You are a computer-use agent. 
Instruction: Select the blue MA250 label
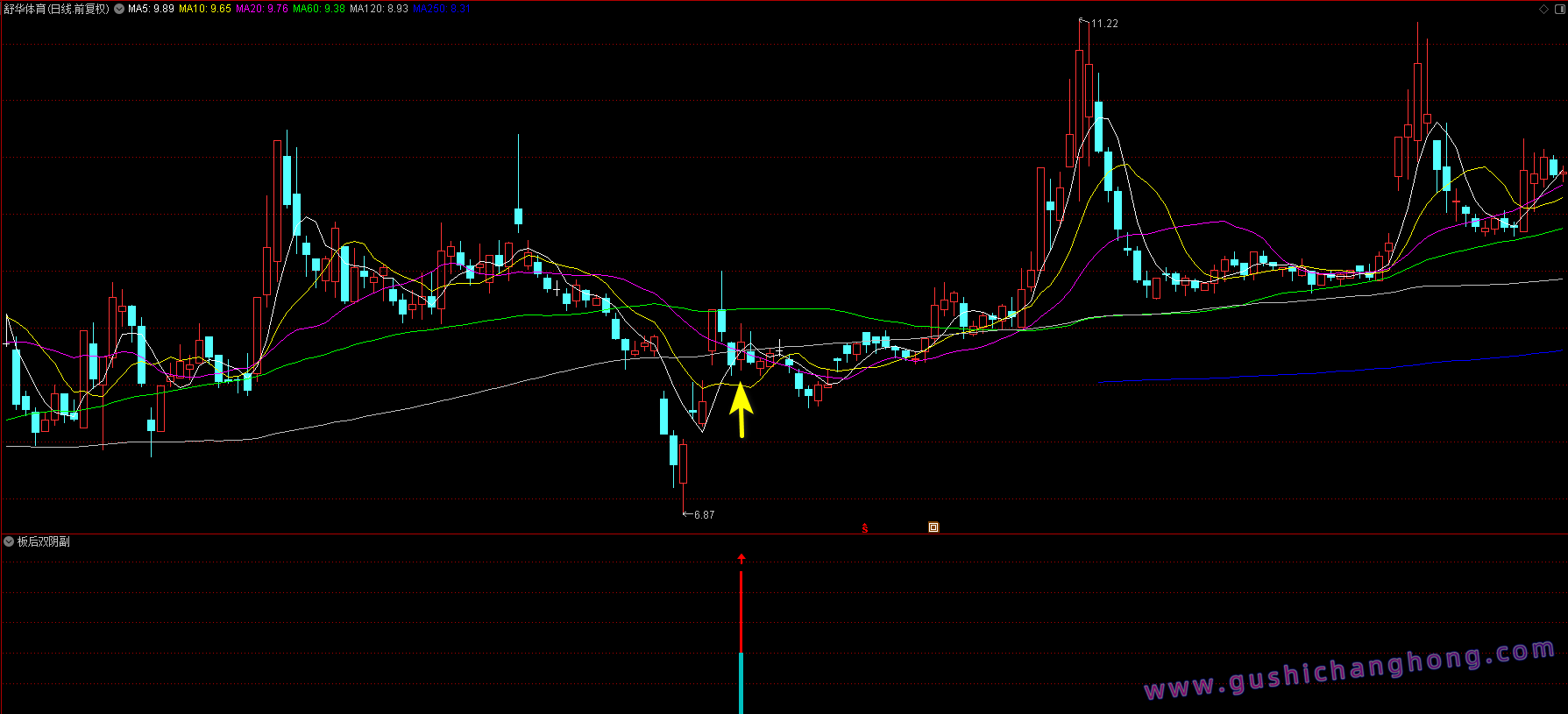coord(442,9)
